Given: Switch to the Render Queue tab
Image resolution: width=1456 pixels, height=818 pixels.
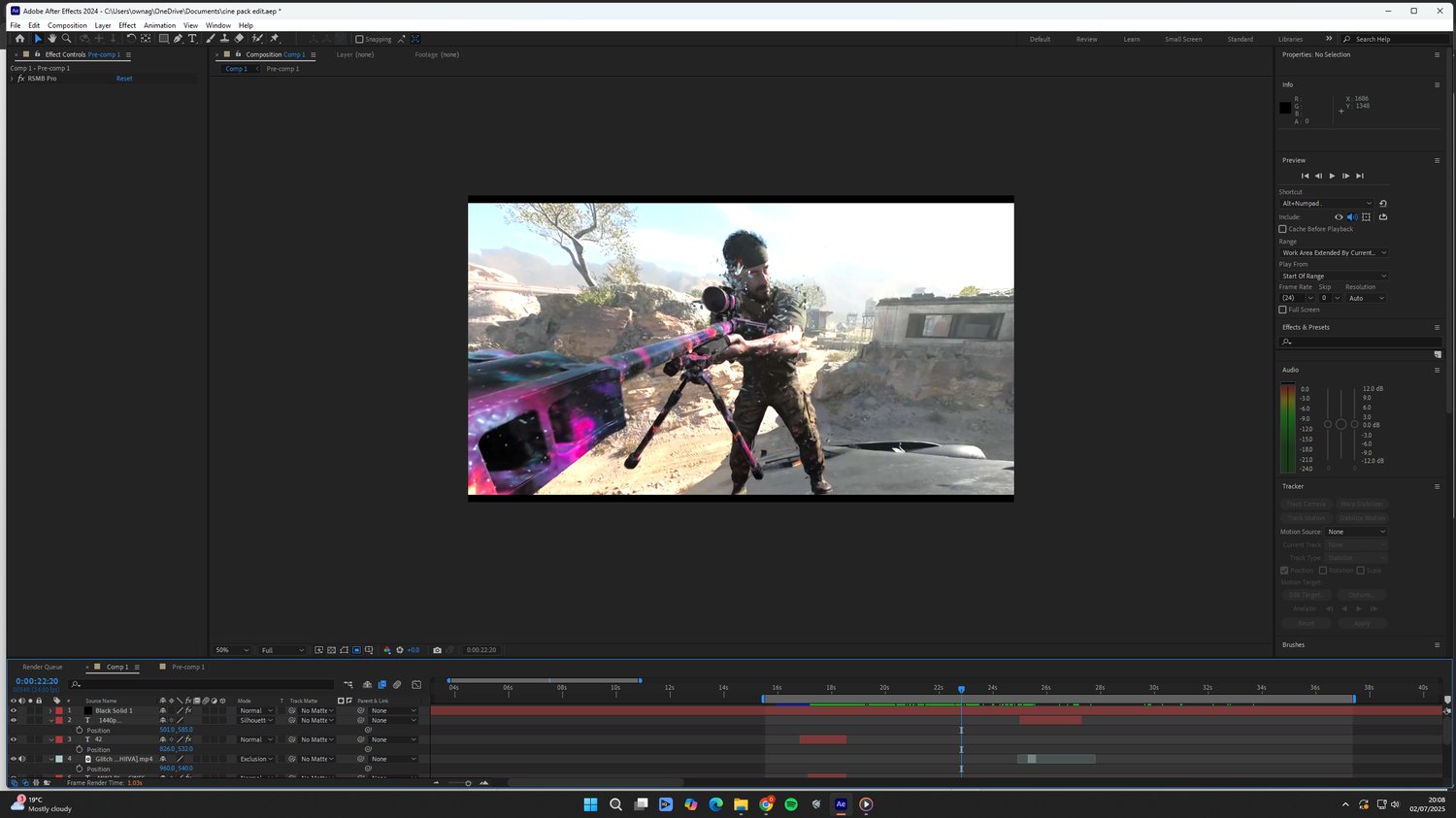Looking at the screenshot, I should 43,668.
